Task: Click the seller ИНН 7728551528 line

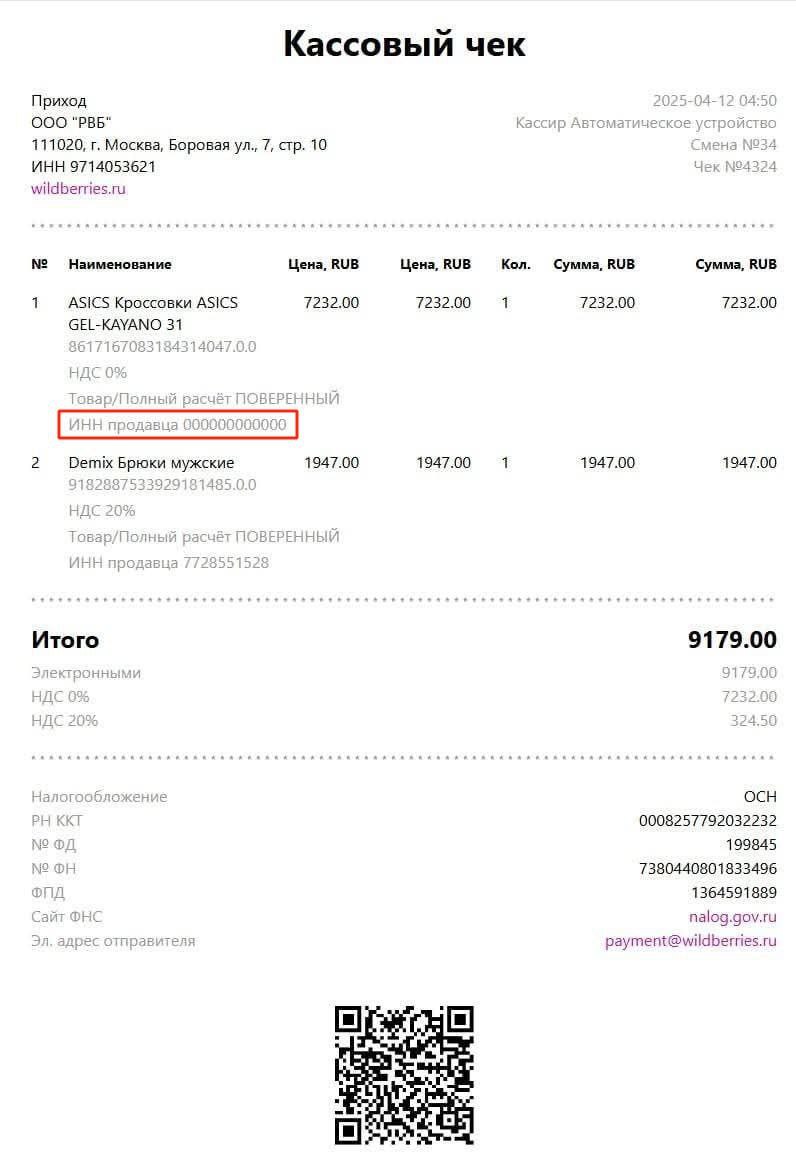Action: (x=168, y=563)
